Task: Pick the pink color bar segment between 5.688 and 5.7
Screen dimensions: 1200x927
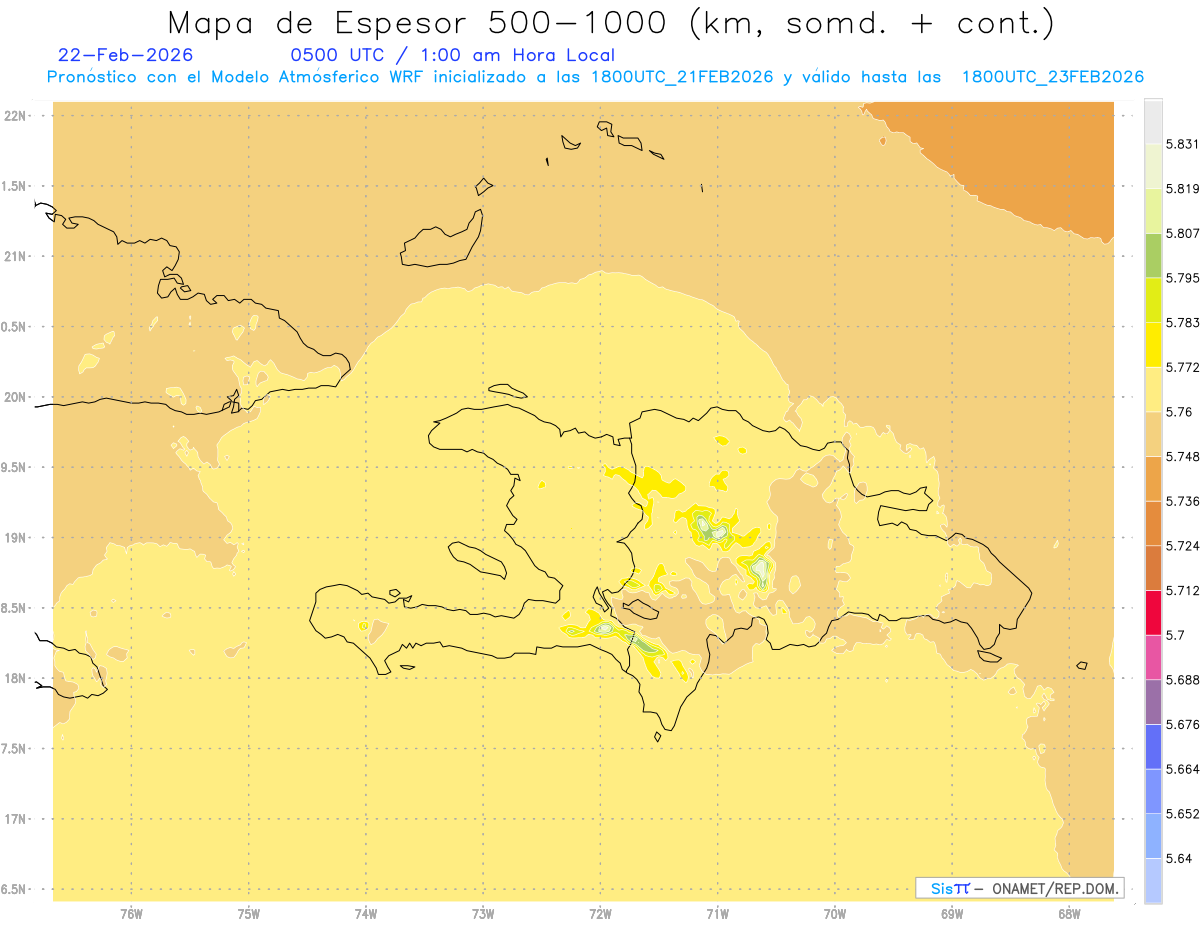Action: click(1153, 657)
